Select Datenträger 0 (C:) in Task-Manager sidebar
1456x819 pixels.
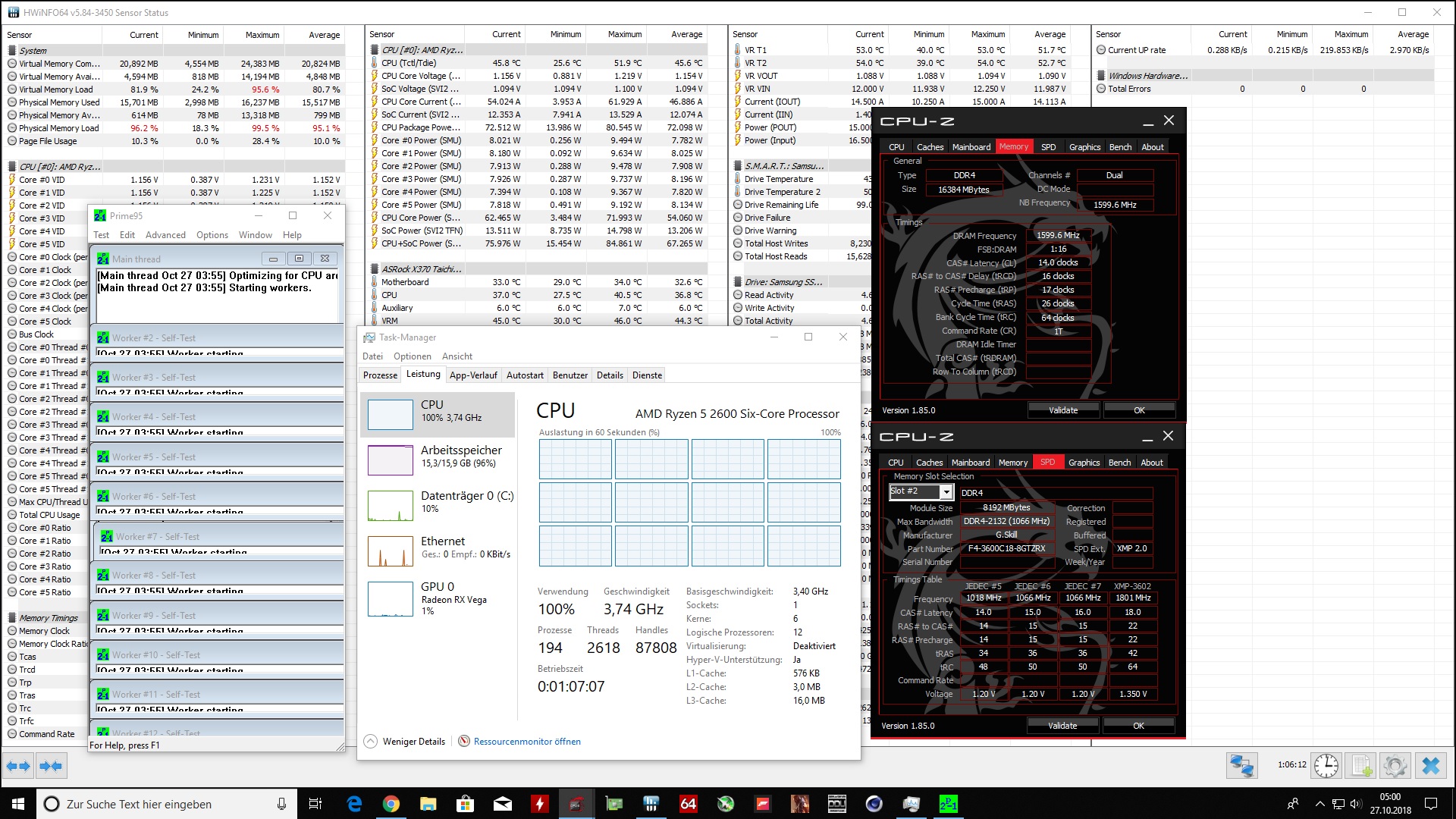pyautogui.click(x=438, y=505)
